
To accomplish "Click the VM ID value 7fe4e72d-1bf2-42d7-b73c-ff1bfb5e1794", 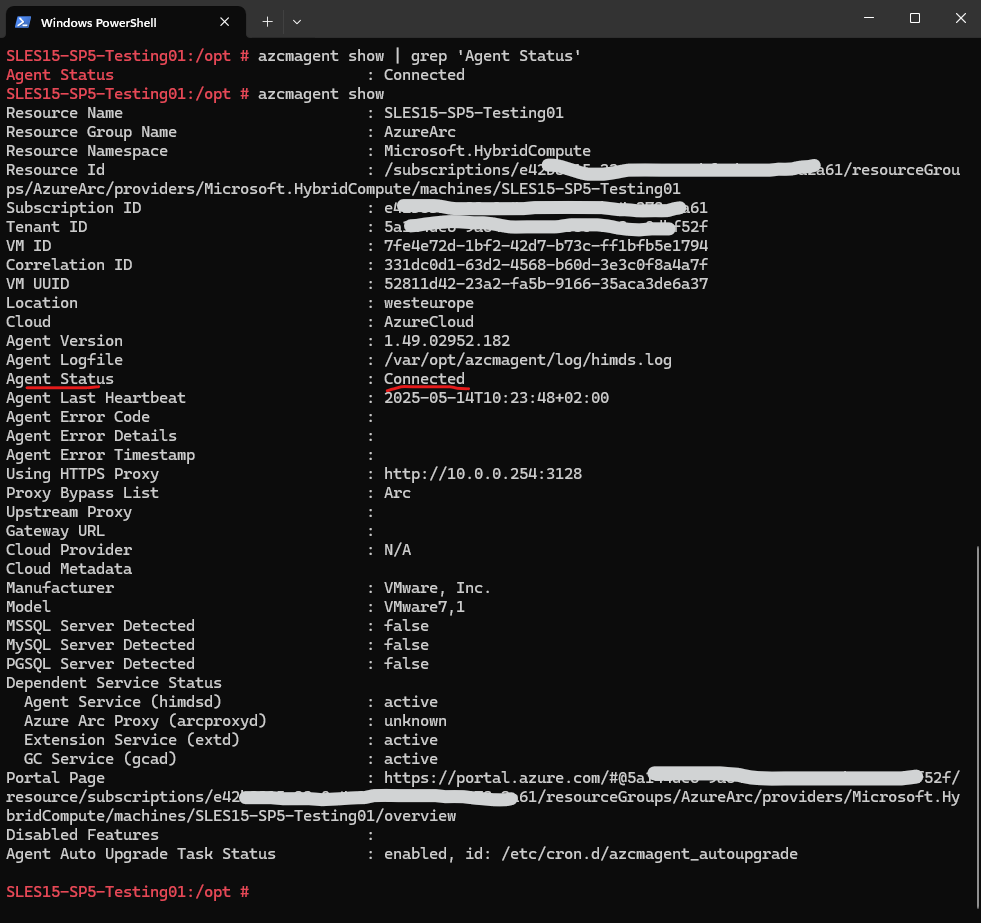I will click(x=546, y=246).
